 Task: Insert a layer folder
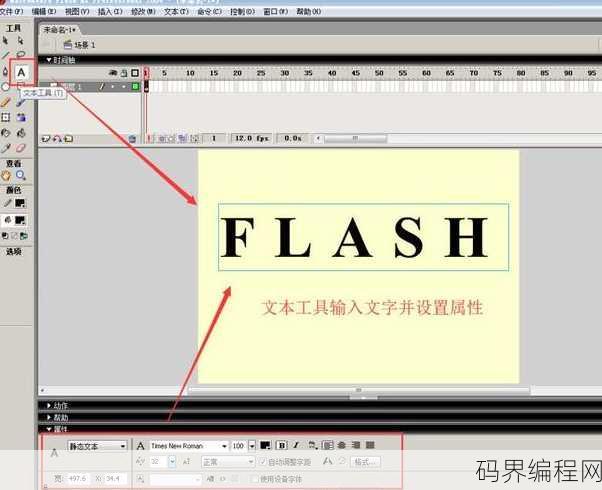[x=68, y=139]
